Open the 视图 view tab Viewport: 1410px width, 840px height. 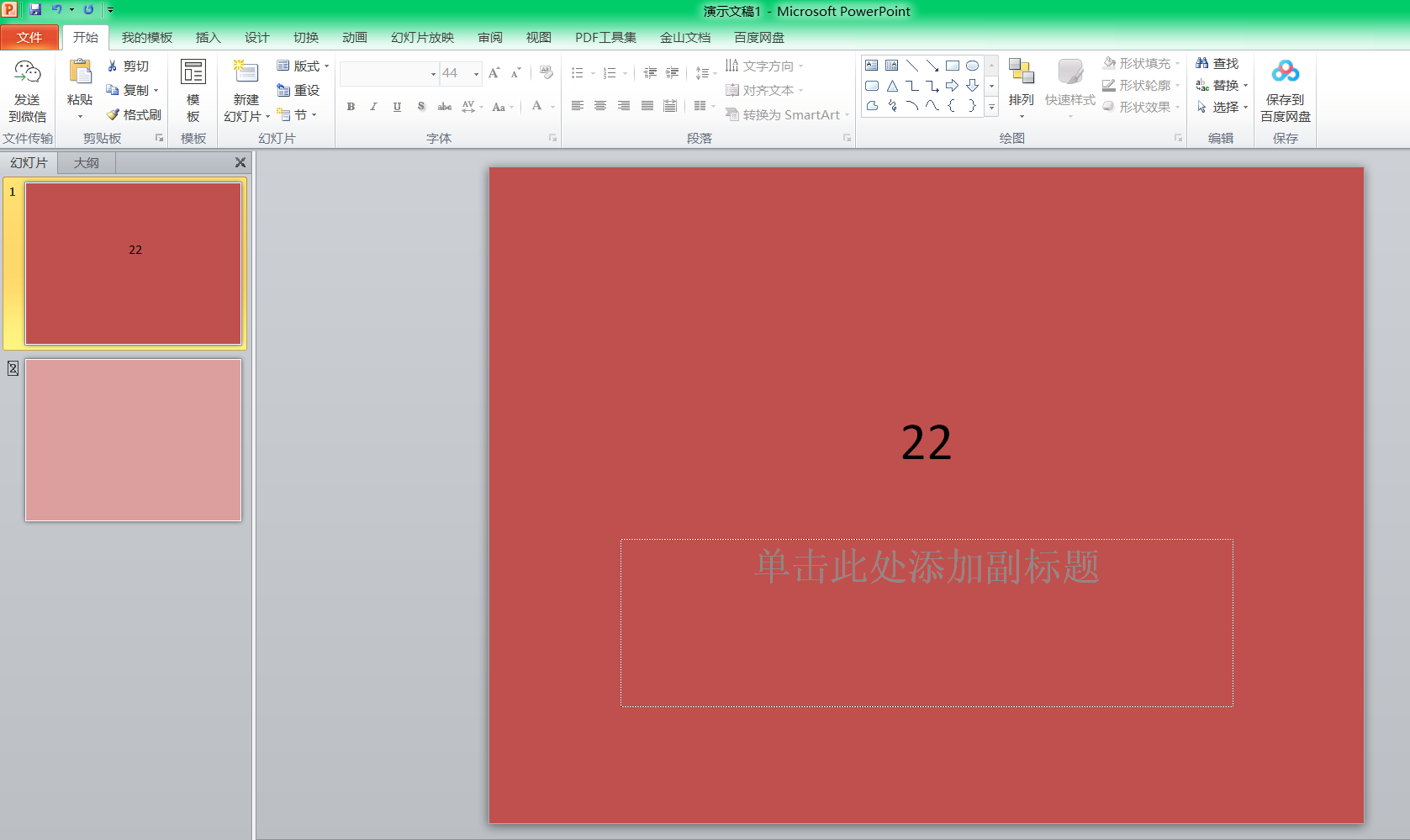(x=538, y=37)
